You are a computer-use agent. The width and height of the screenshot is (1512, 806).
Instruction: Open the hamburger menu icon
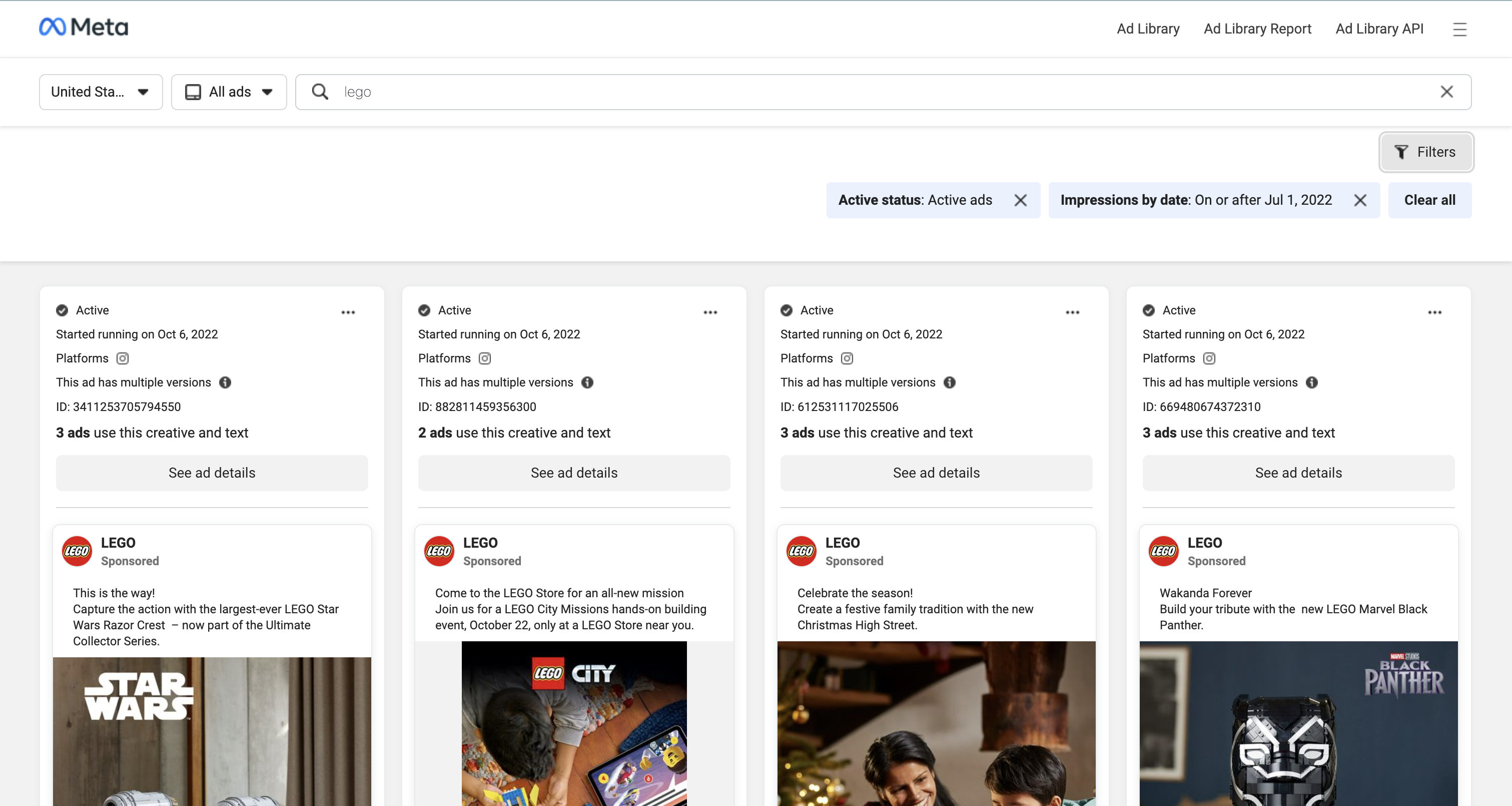coord(1459,29)
